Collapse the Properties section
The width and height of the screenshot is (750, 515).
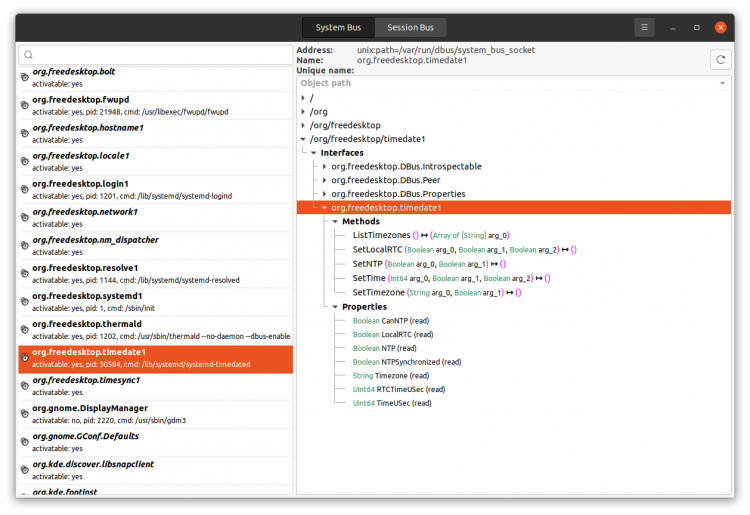click(334, 307)
